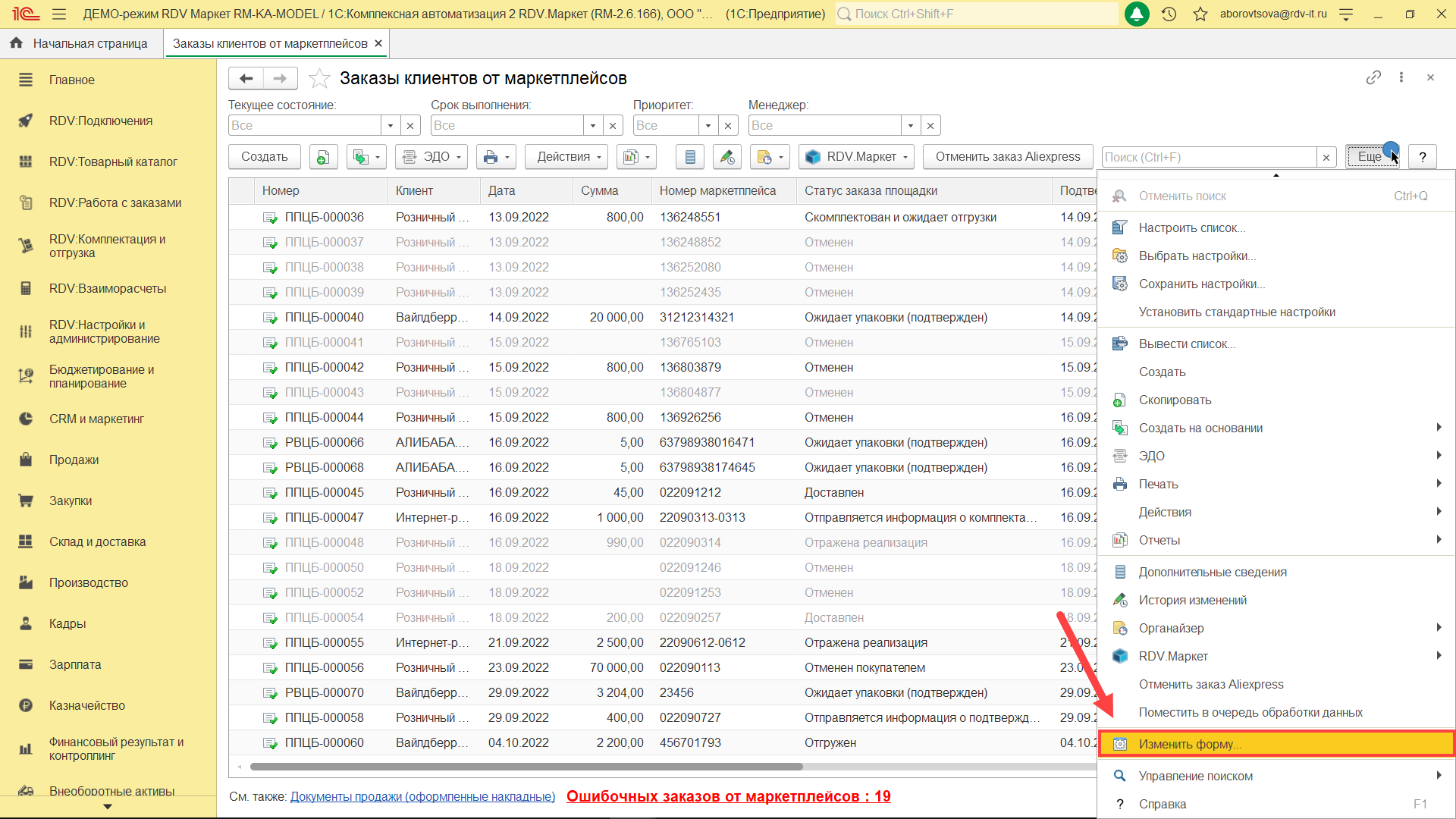Image resolution: width=1456 pixels, height=819 pixels.
Task: Expand the Текущее состояние filter dropdown
Action: coord(391,125)
